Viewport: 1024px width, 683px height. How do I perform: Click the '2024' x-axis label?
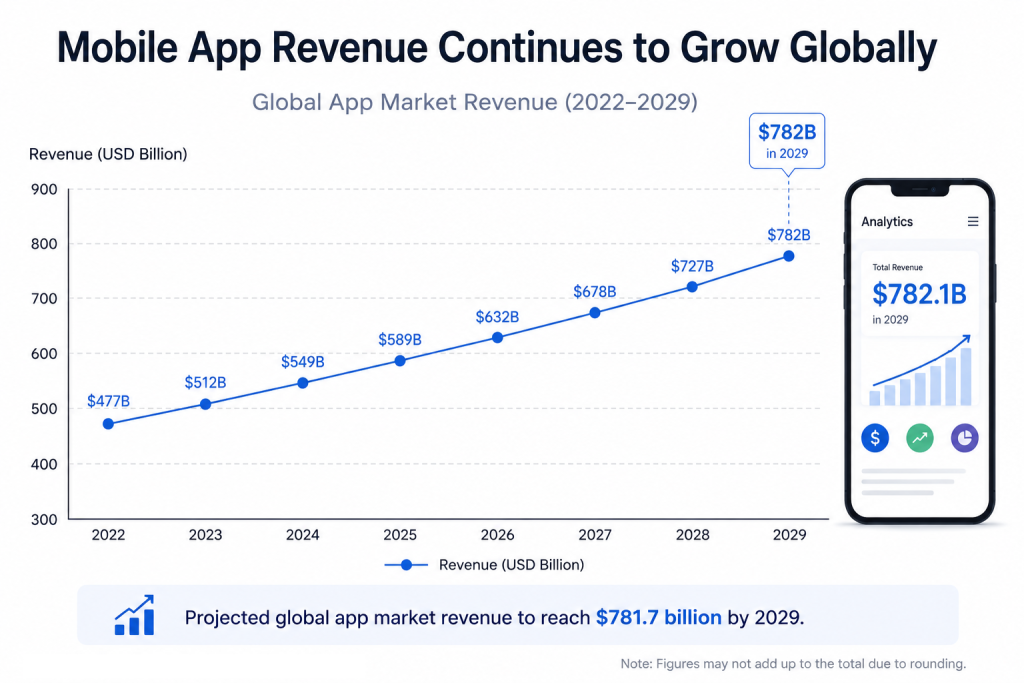point(302,535)
